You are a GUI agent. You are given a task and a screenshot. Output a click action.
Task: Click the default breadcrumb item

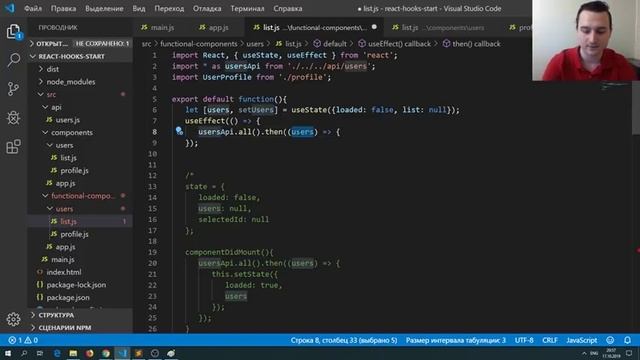pyautogui.click(x=334, y=44)
